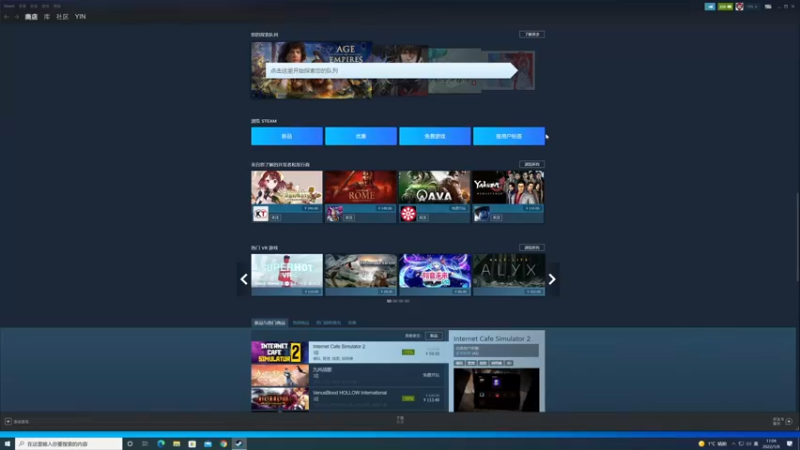Open the VenusBlood HOLLOW International list row
This screenshot has width=800, height=450.
349,398
